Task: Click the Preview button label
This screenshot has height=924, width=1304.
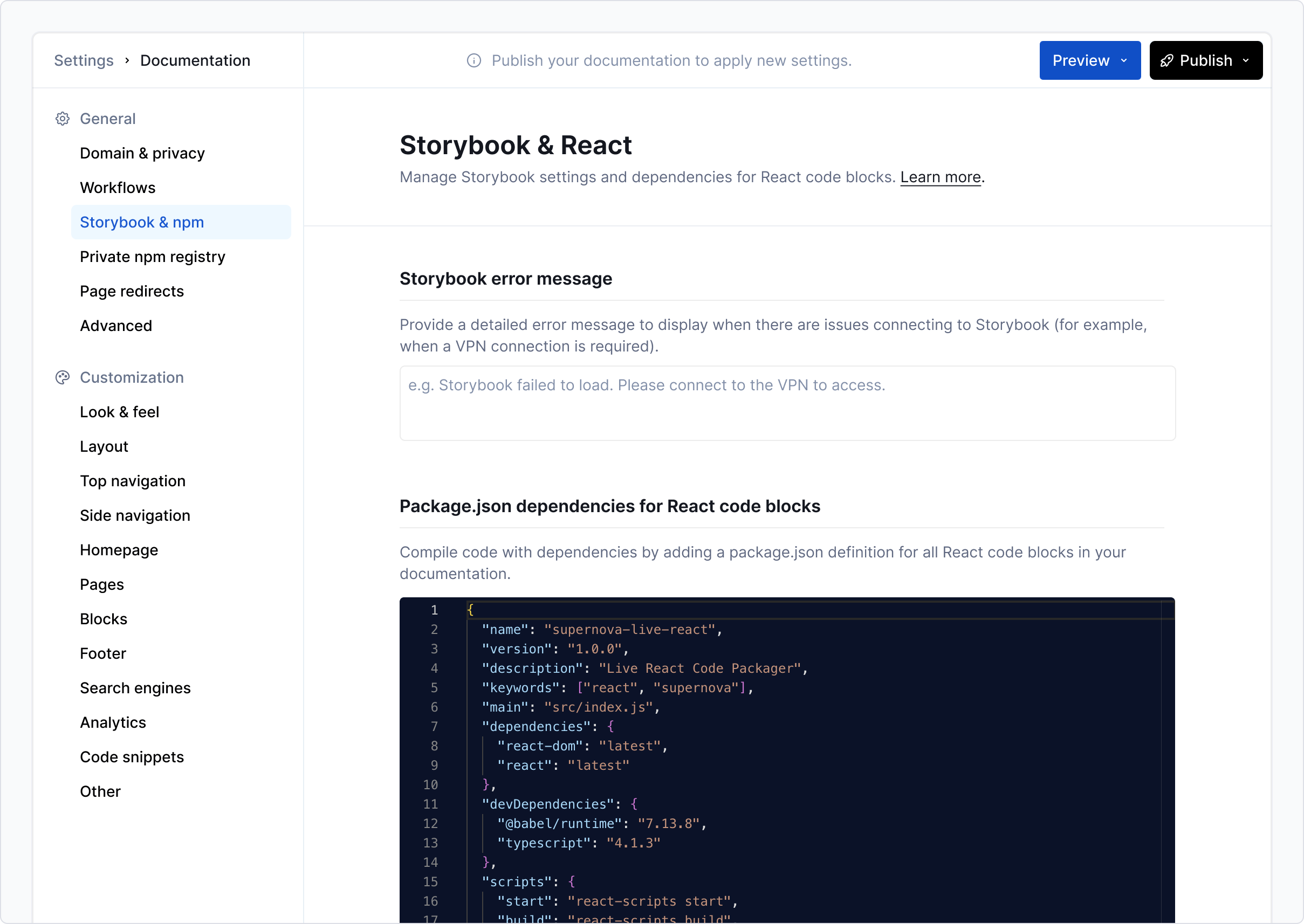Action: coord(1081,60)
